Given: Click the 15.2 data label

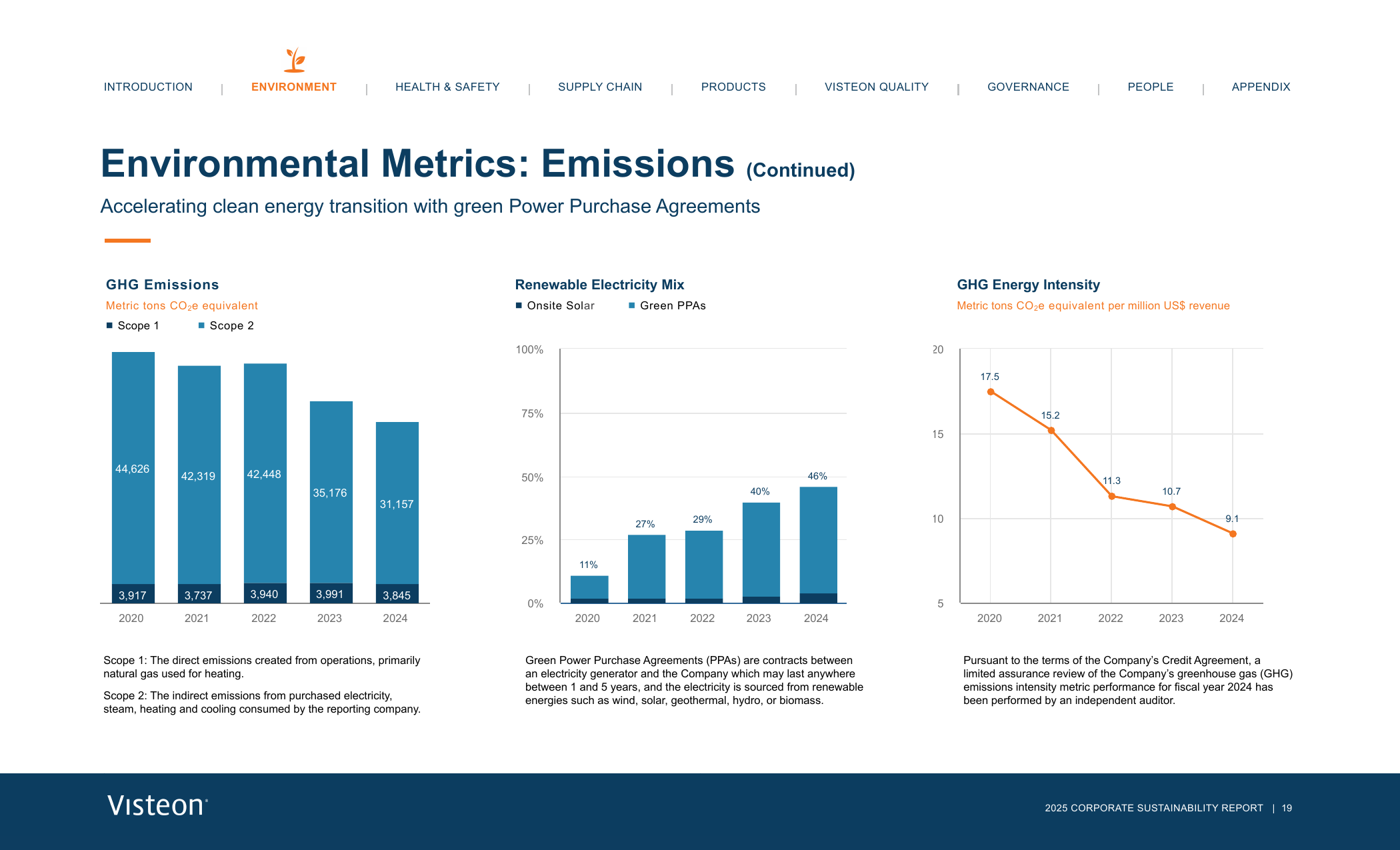Looking at the screenshot, I should pyautogui.click(x=1050, y=415).
